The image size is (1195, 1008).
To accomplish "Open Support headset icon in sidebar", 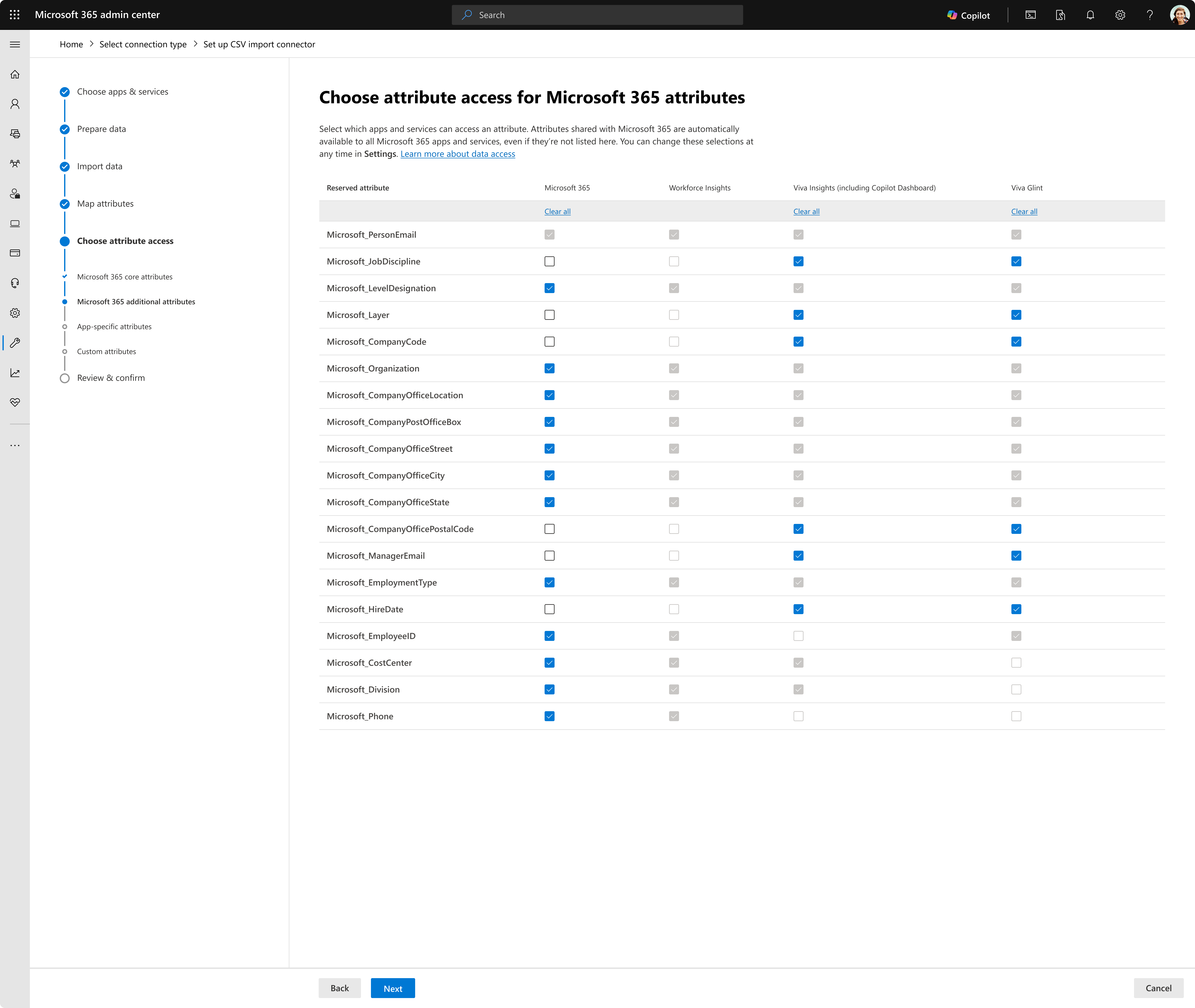I will tap(15, 283).
